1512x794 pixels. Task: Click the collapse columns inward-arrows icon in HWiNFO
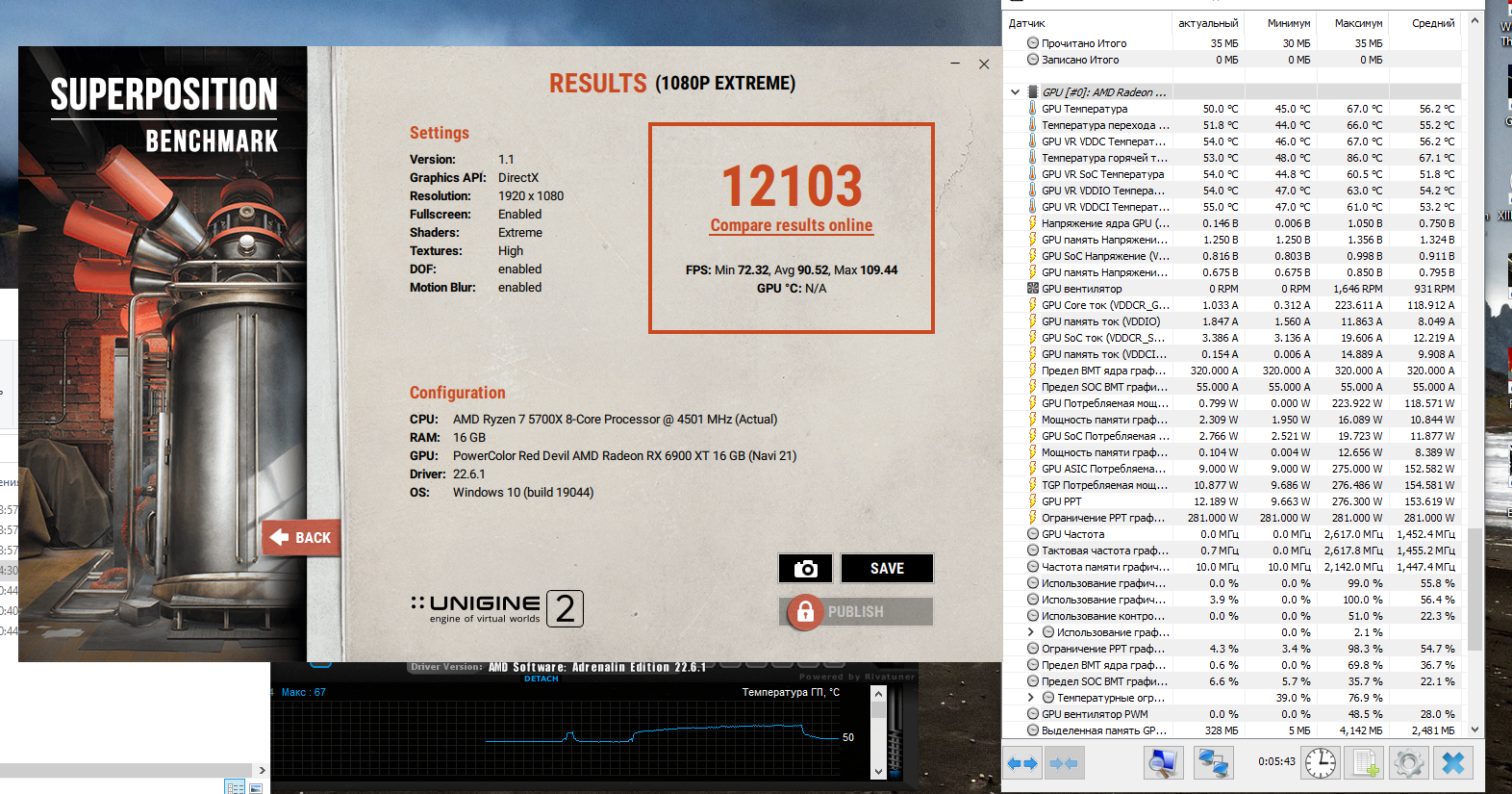click(1063, 763)
